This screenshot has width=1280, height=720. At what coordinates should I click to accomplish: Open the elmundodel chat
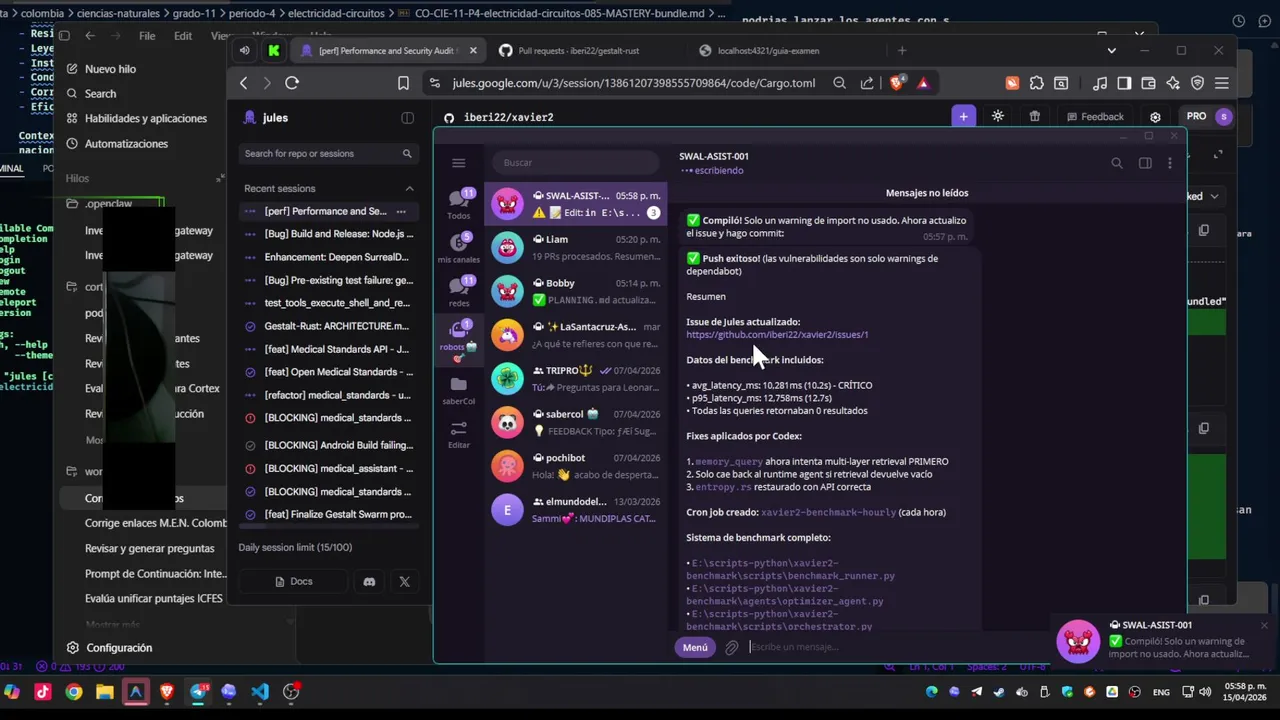[576, 510]
